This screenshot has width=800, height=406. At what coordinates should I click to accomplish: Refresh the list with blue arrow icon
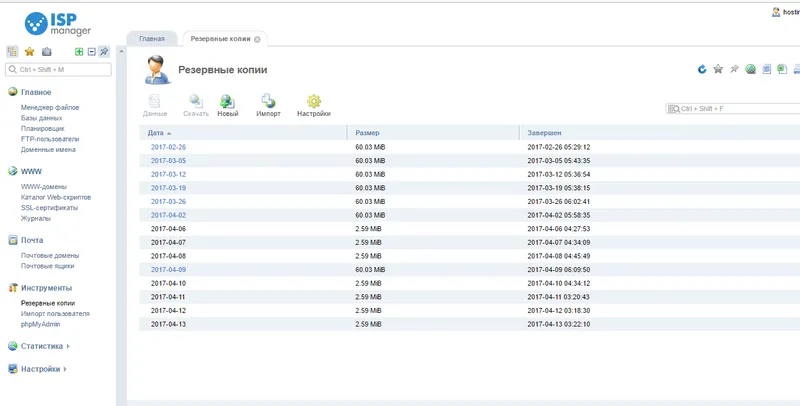[702, 69]
